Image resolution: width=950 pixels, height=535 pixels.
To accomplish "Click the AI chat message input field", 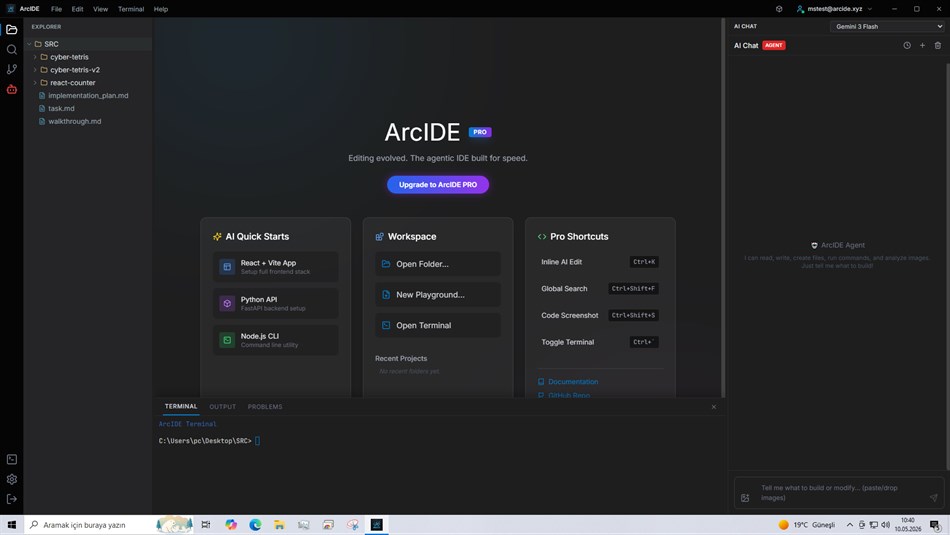I will pyautogui.click(x=839, y=493).
